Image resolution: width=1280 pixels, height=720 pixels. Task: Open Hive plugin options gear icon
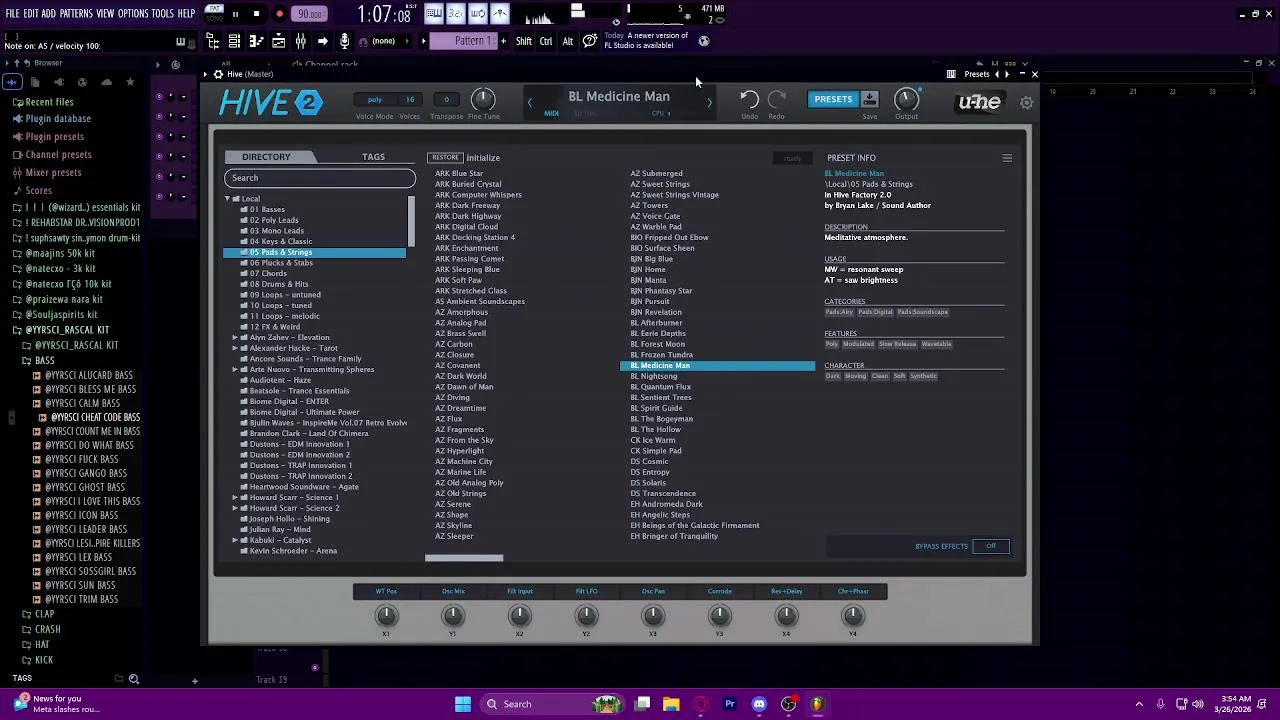[218, 74]
